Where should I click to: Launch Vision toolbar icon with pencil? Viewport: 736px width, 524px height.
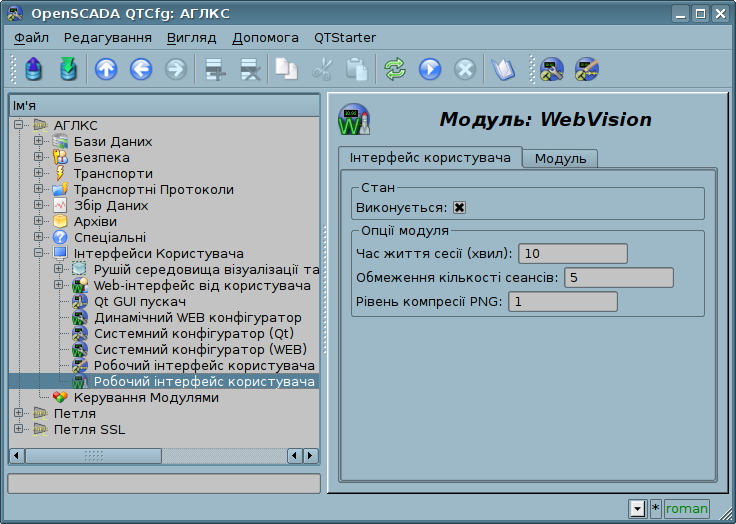click(x=587, y=69)
